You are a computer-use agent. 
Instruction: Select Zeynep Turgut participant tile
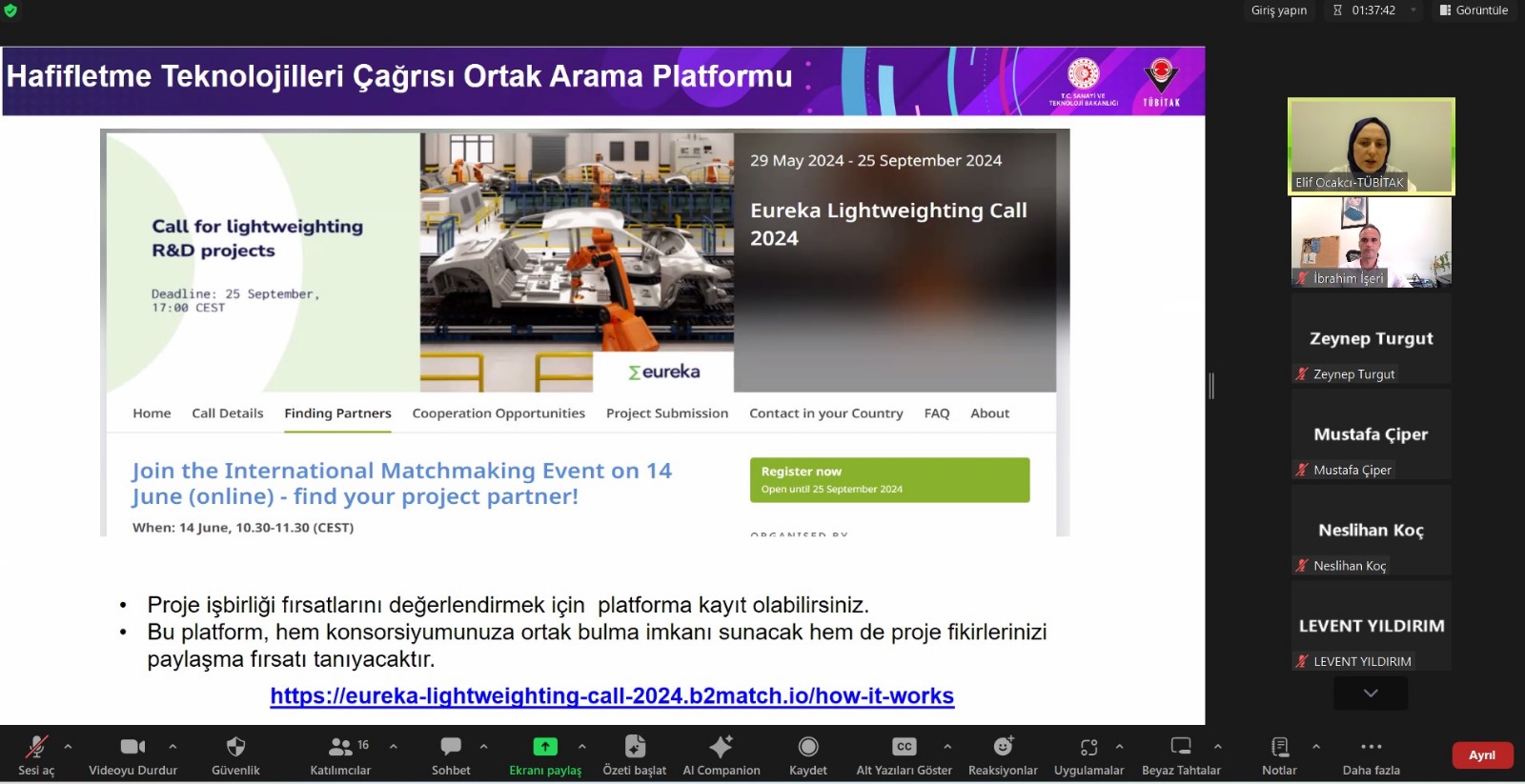(1371, 338)
